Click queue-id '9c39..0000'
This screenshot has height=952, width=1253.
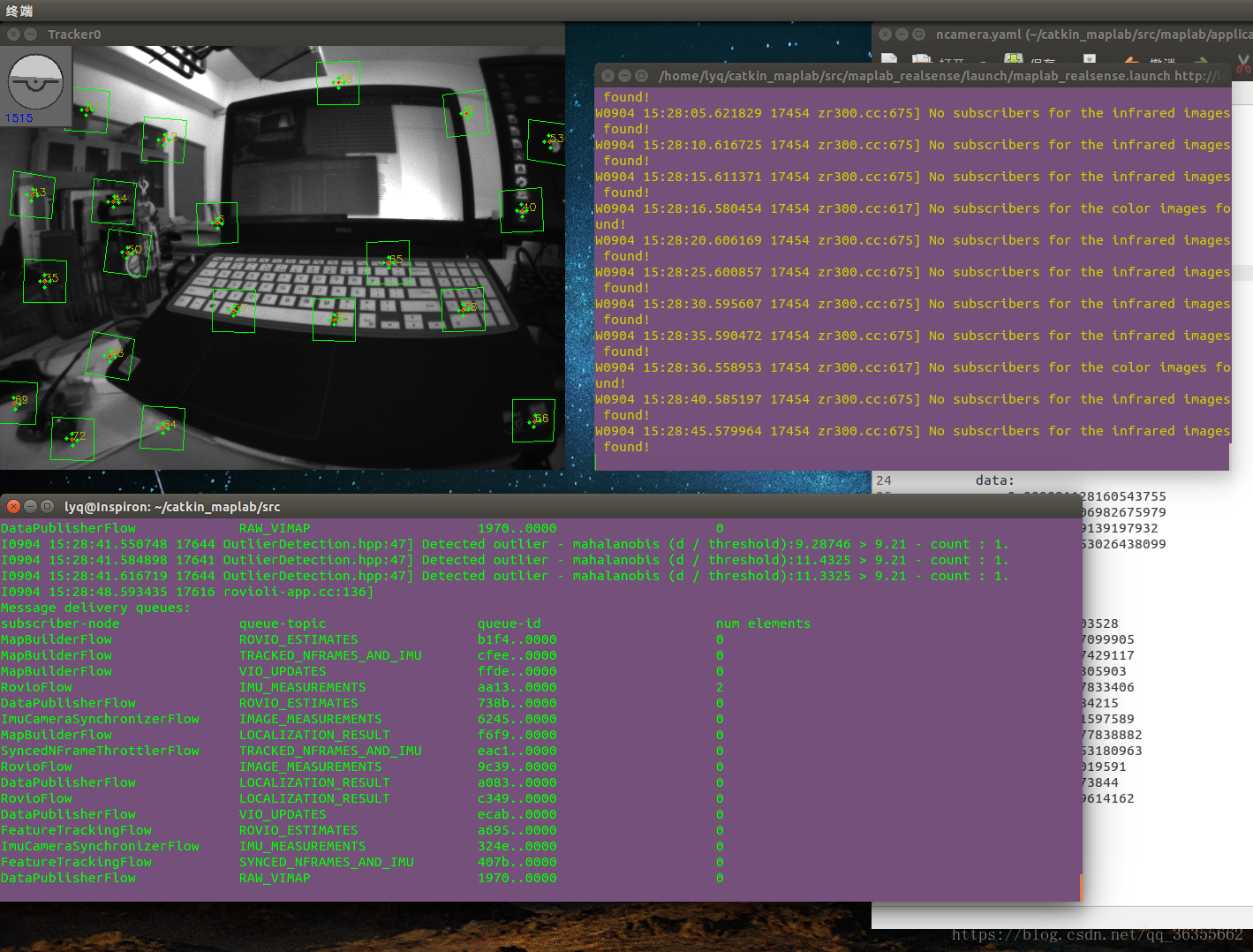[x=517, y=767]
